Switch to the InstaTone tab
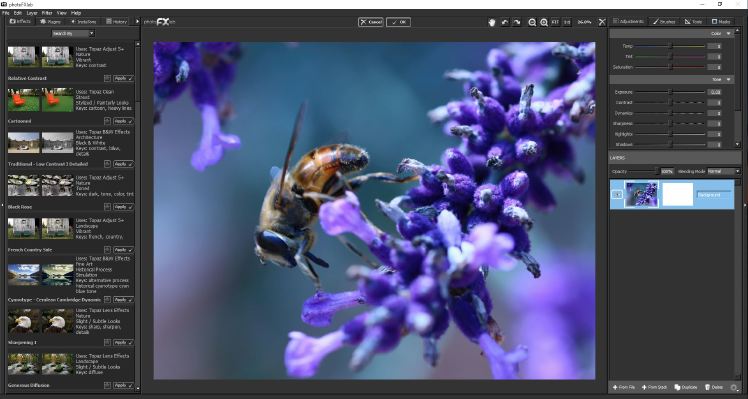748x399 pixels. pyautogui.click(x=83, y=21)
